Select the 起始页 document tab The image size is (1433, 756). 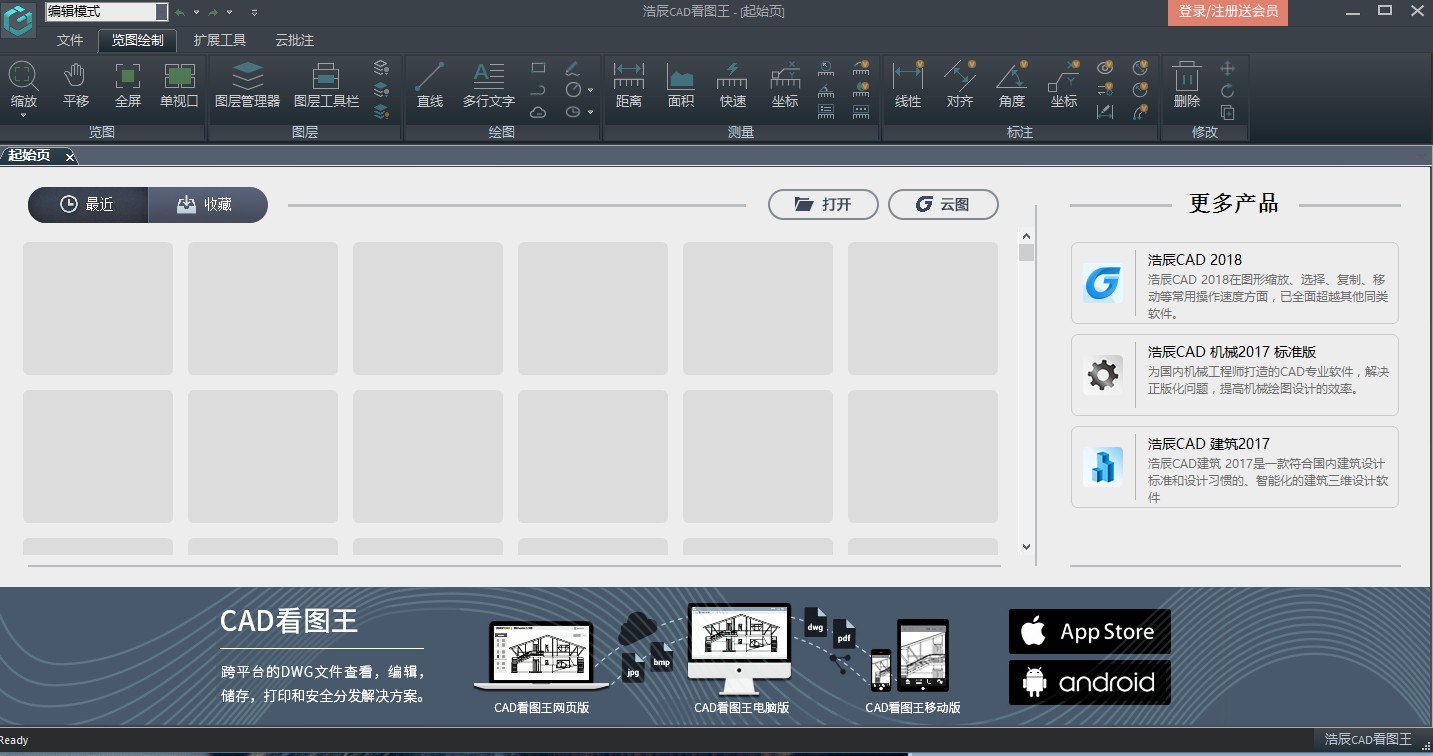[30, 155]
